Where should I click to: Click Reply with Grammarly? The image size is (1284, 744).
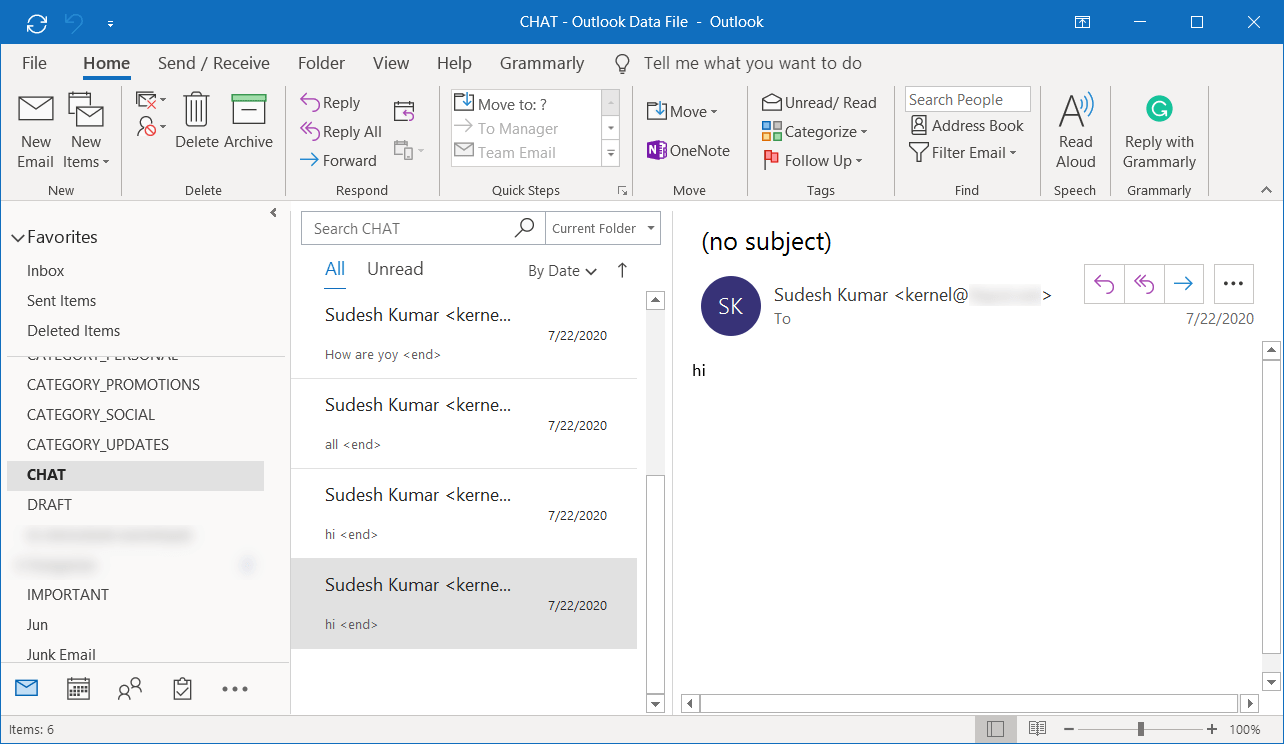(x=1159, y=131)
